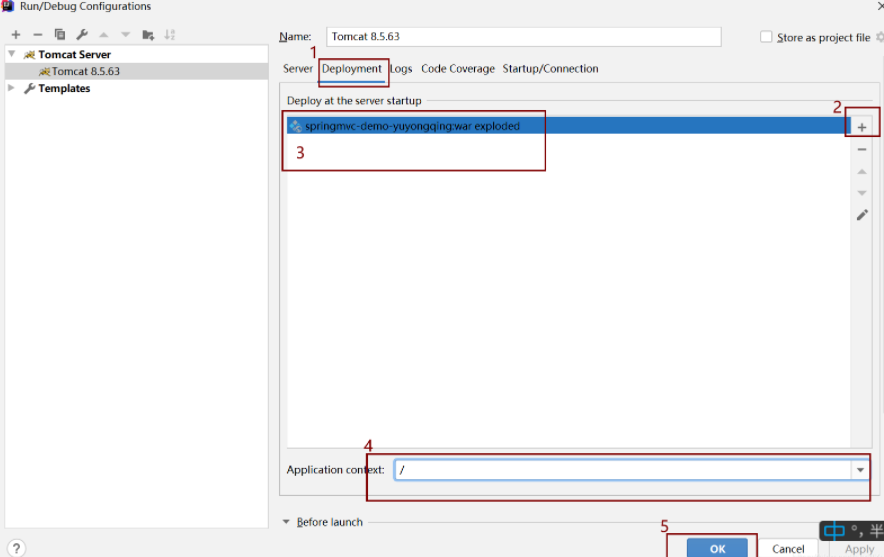Create new configuration folder
884x557 pixels.
(x=148, y=35)
